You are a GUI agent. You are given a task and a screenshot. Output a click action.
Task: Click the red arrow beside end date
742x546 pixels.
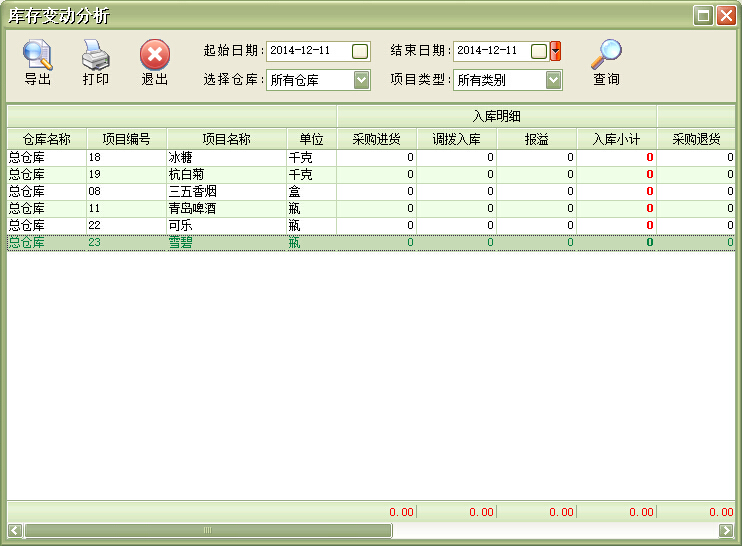click(x=556, y=51)
